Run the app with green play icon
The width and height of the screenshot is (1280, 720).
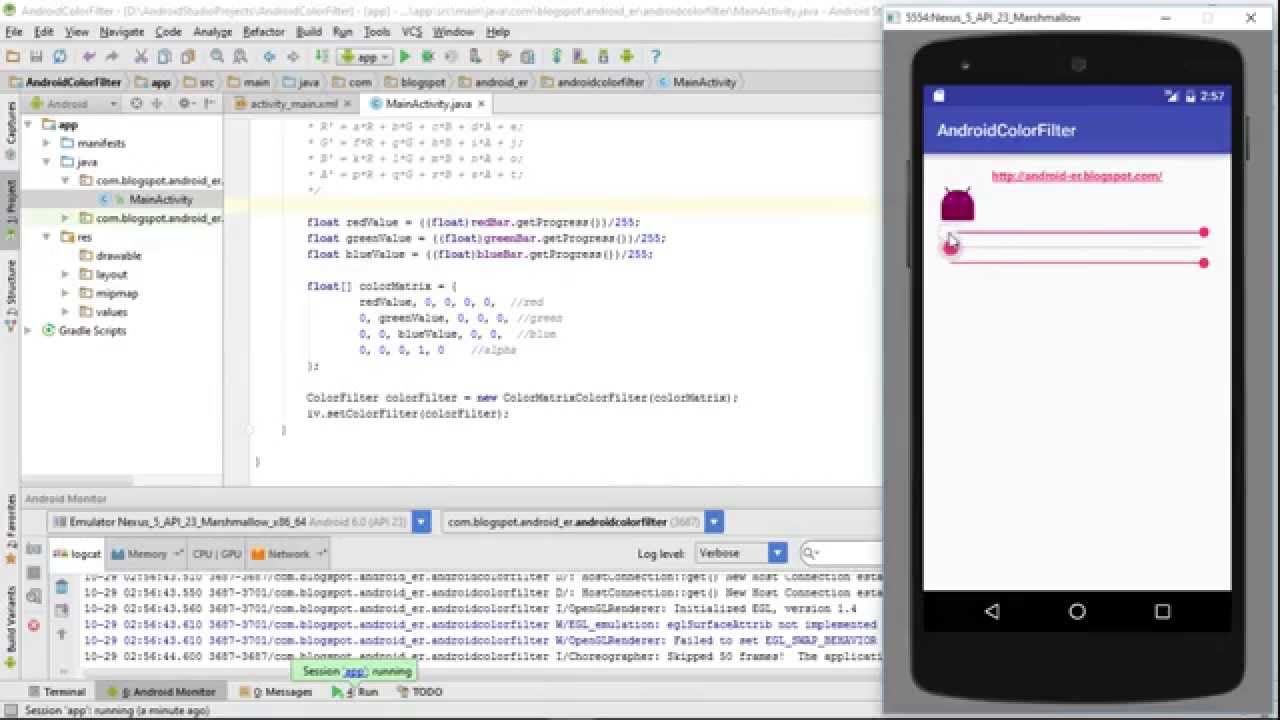(x=405, y=57)
